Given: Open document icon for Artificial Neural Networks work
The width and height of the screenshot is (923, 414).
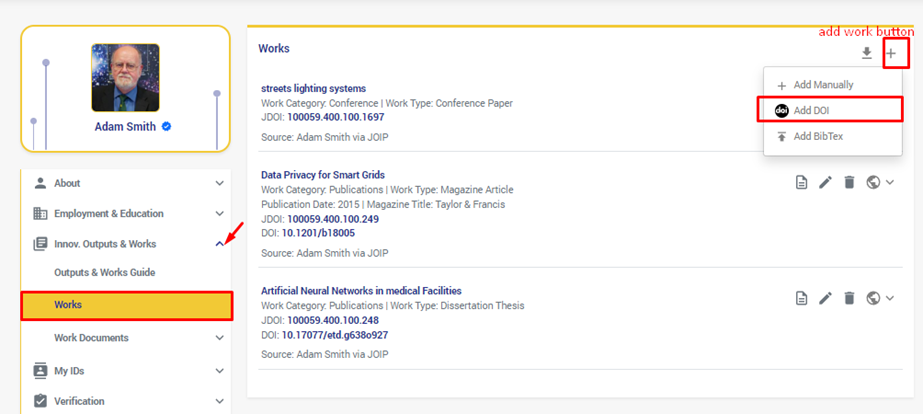Looking at the screenshot, I should pyautogui.click(x=801, y=298).
